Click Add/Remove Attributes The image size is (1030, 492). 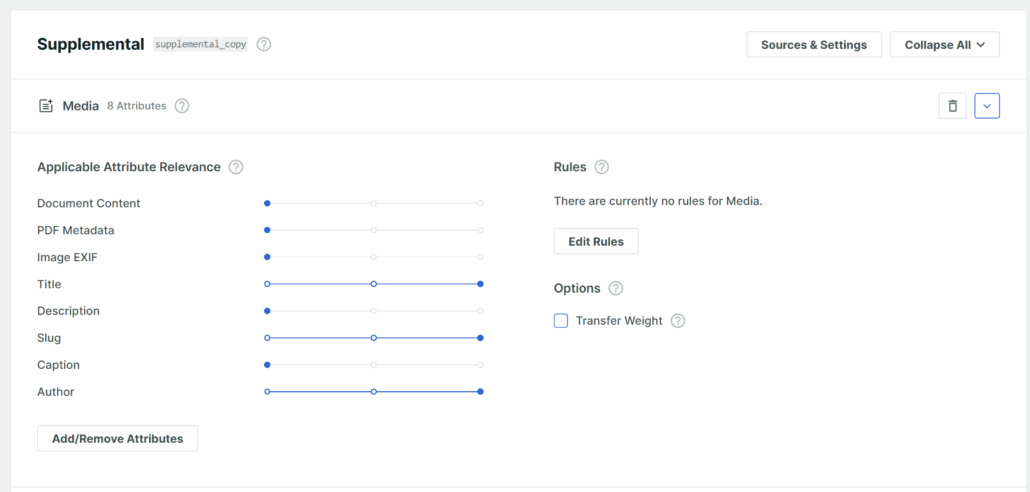pos(118,438)
